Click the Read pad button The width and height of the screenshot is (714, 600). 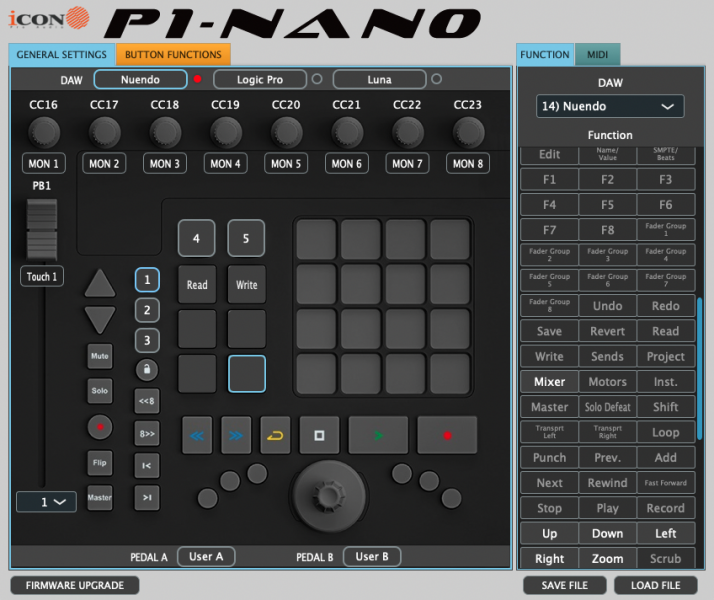tap(197, 285)
